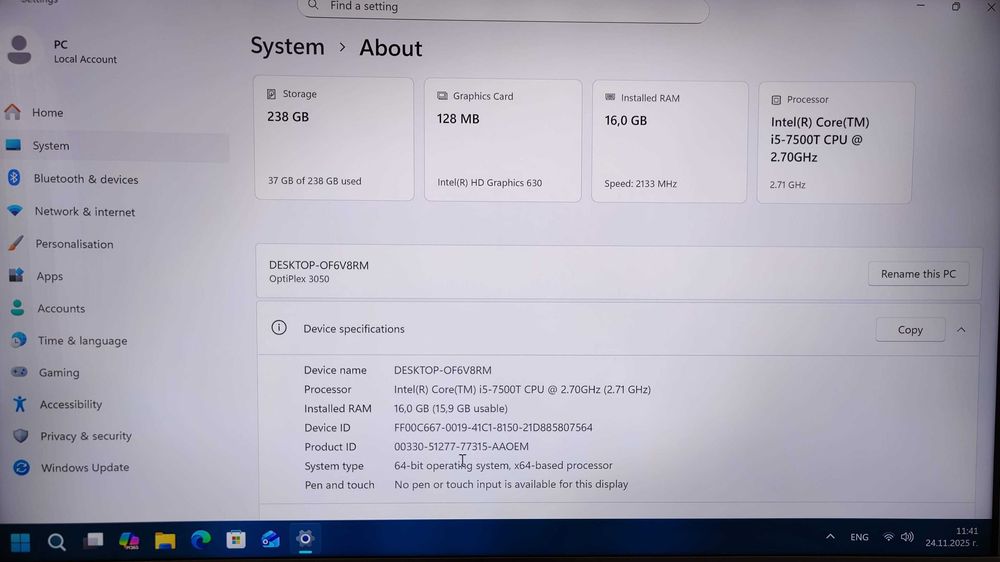Open taskbar Search
Screen dimensions: 1000x562
point(57,542)
